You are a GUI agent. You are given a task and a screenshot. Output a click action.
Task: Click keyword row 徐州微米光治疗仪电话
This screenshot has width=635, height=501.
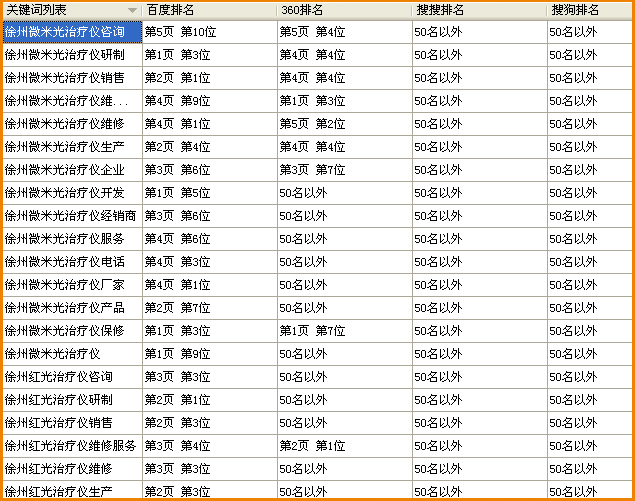tap(65, 262)
